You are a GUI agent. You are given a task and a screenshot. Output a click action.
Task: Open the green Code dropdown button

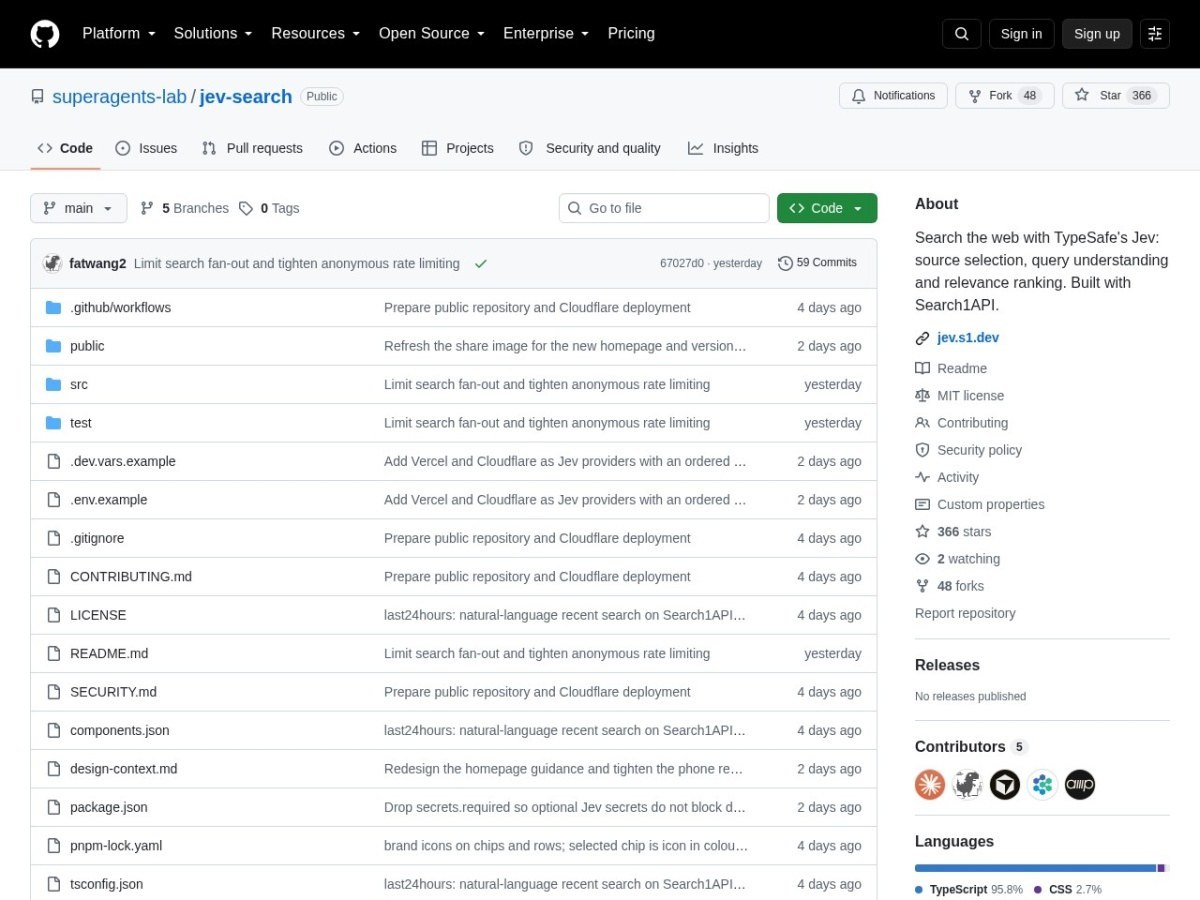point(827,208)
